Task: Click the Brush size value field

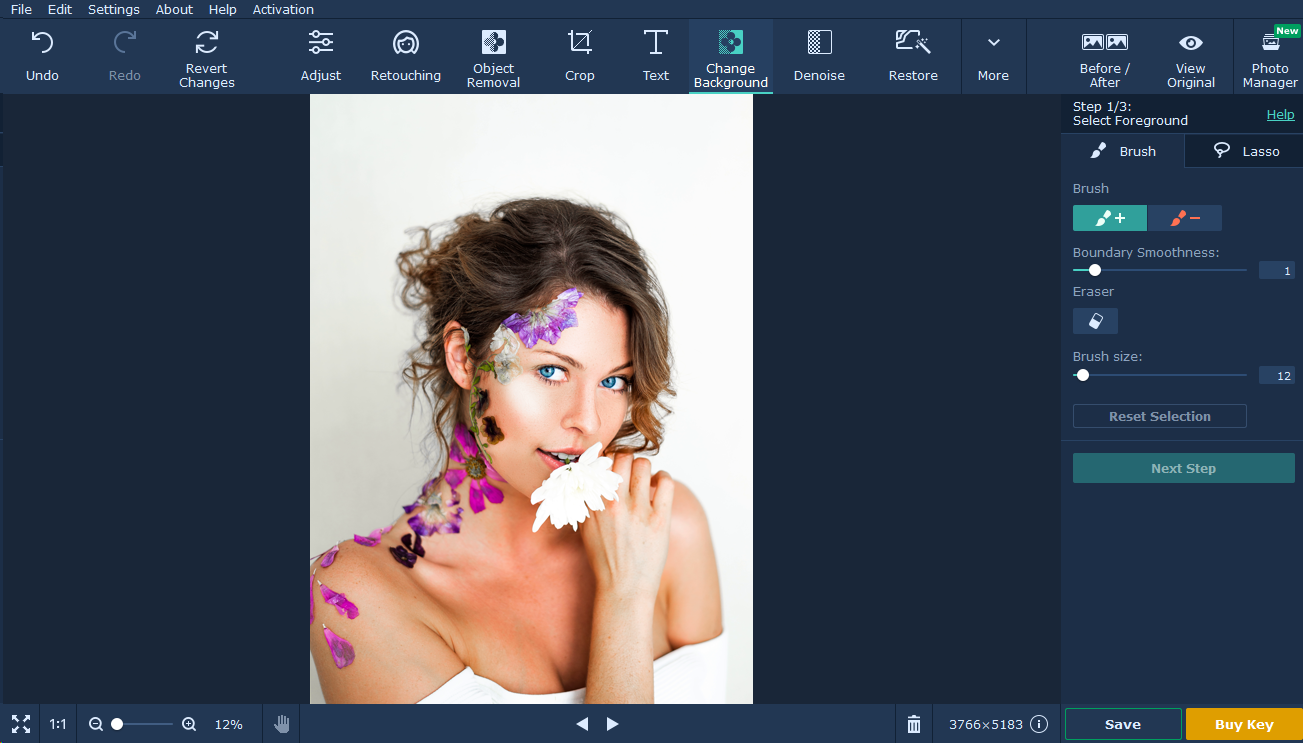Action: coord(1276,376)
